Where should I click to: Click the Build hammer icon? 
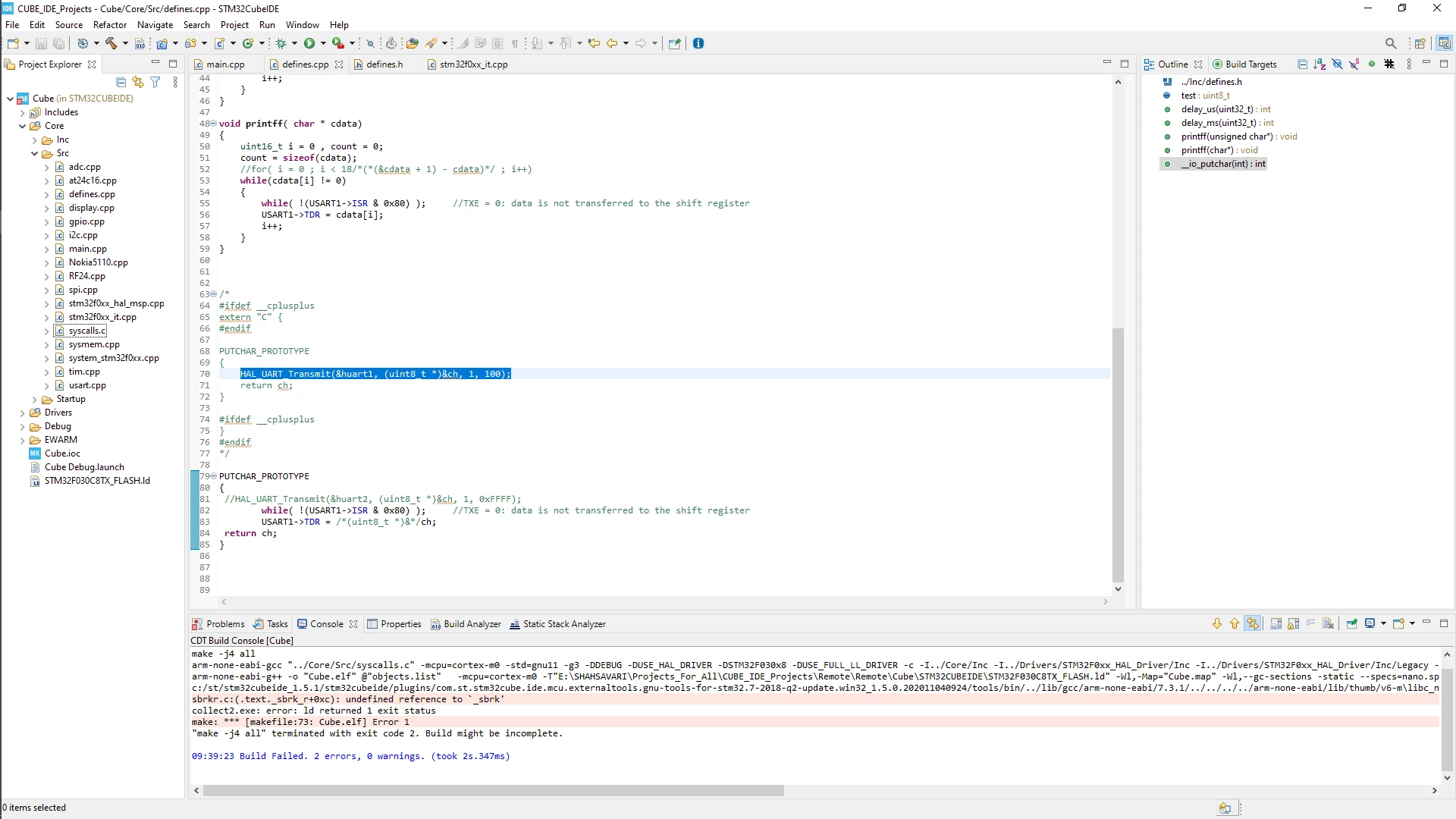point(111,44)
